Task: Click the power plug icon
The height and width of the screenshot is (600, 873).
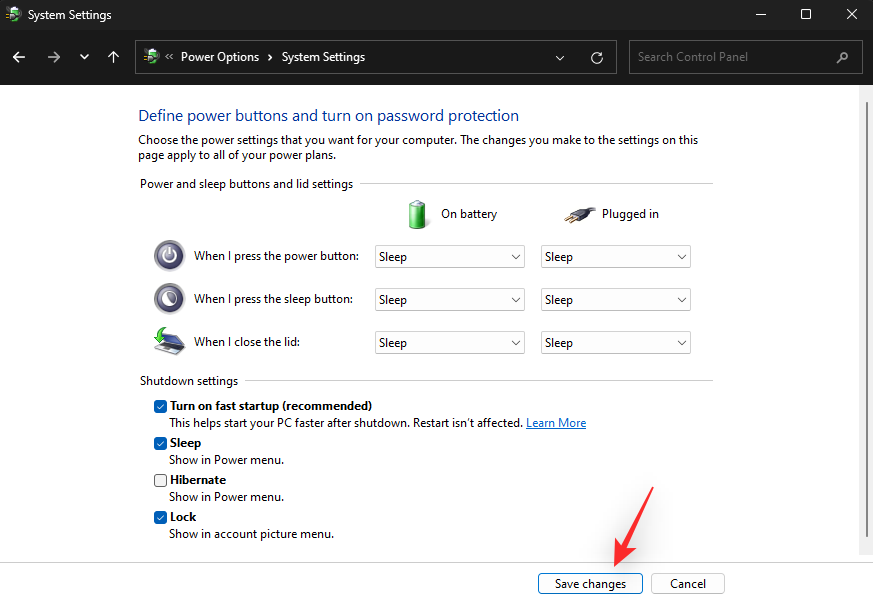Action: [x=579, y=214]
